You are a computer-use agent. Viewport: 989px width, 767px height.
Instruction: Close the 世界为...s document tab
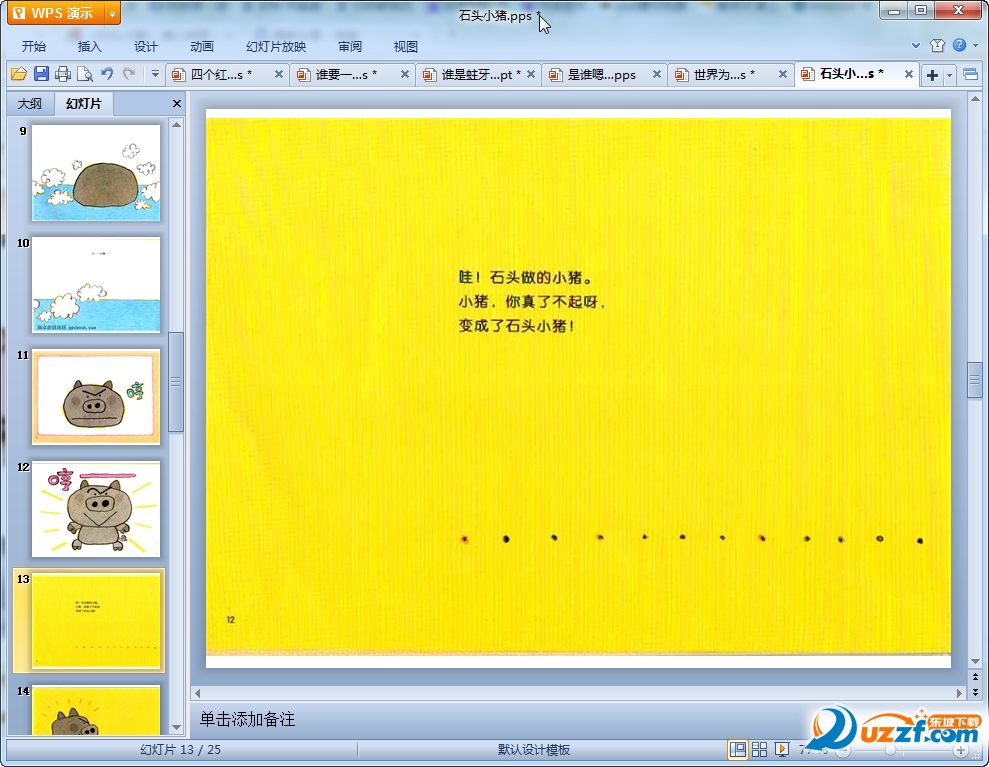coord(783,74)
